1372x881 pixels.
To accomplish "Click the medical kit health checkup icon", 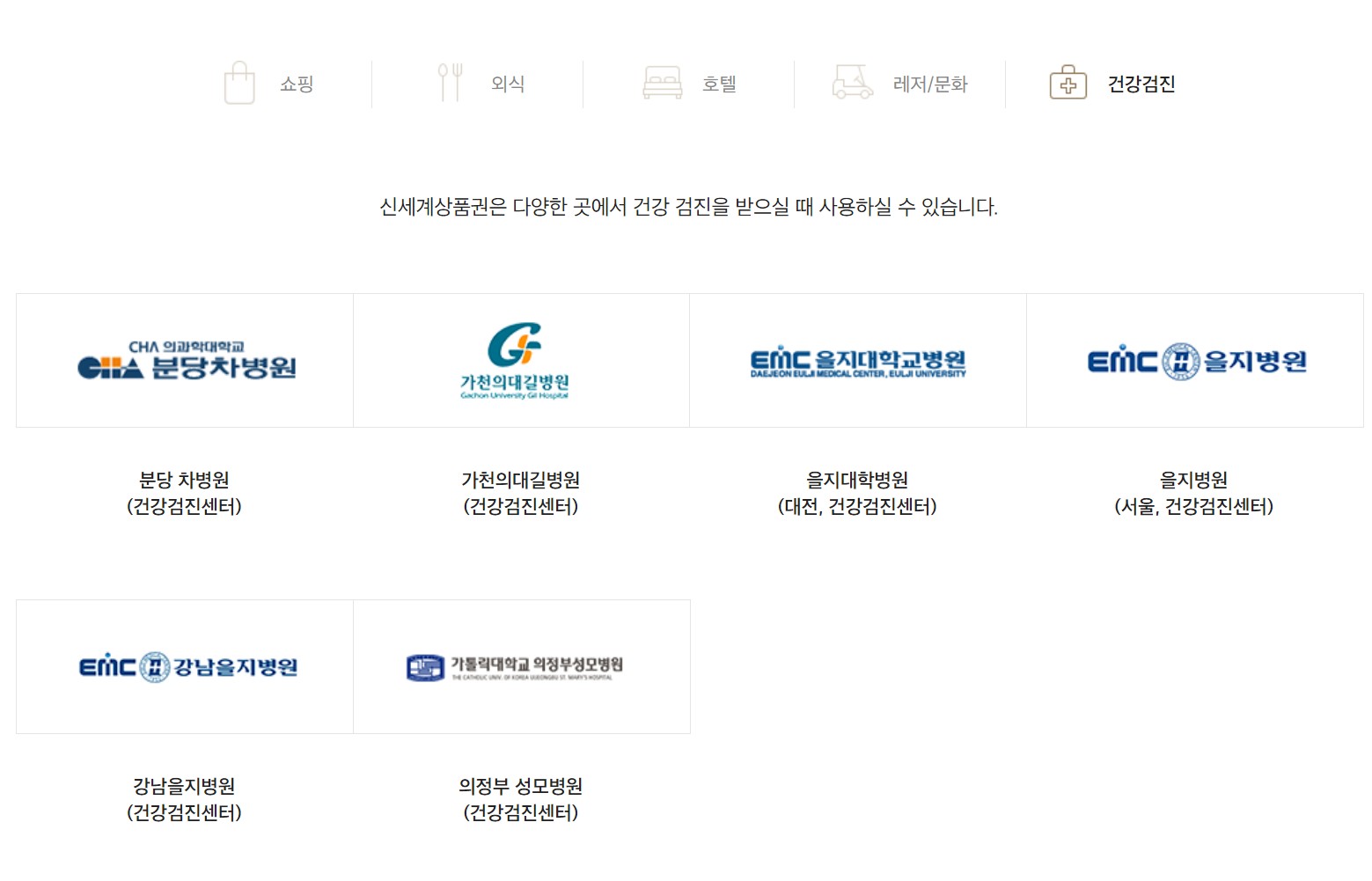I will pos(1068,83).
